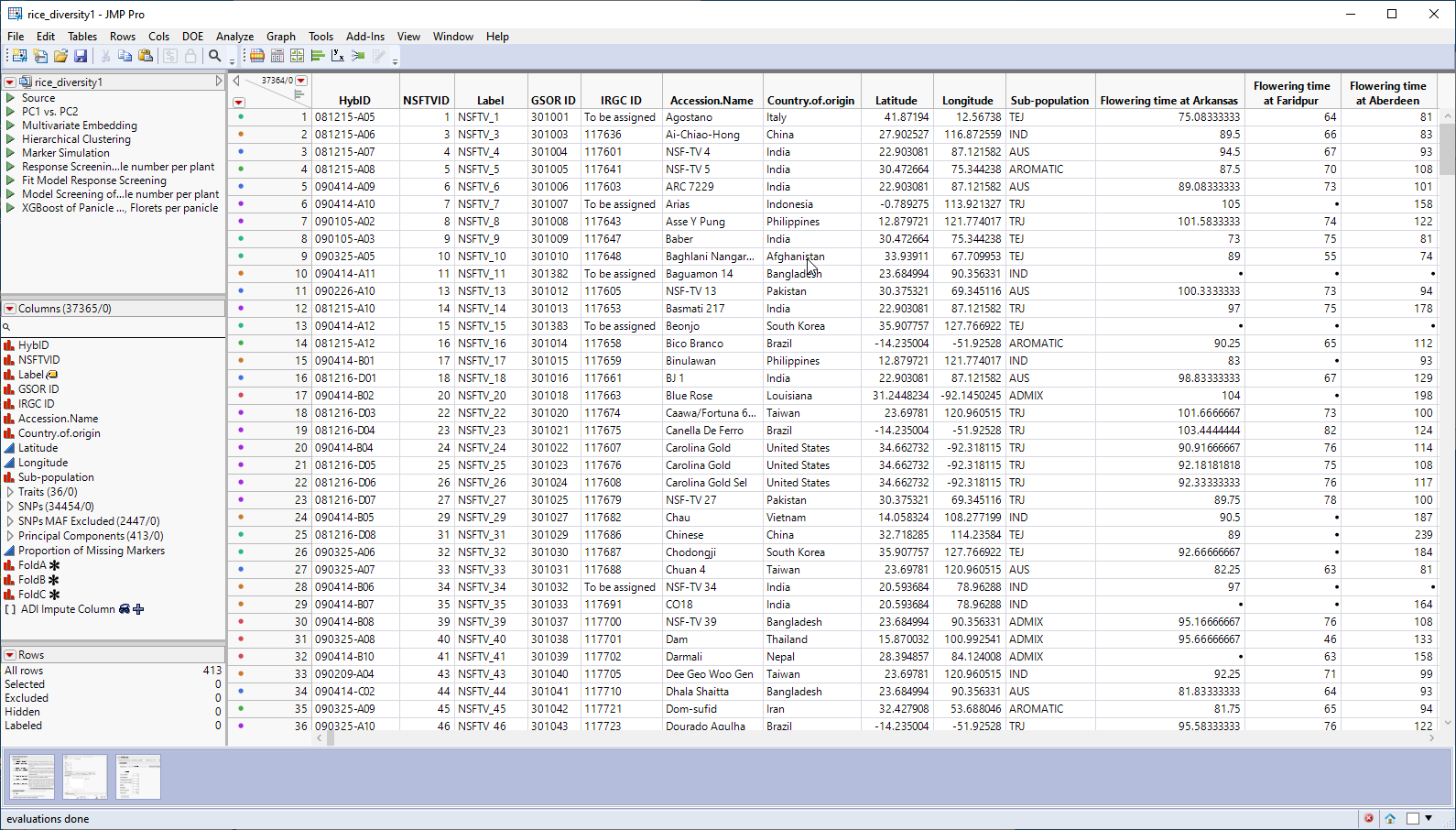The width and height of the screenshot is (1456, 830).
Task: Open the Analyze menu
Action: pos(234,37)
